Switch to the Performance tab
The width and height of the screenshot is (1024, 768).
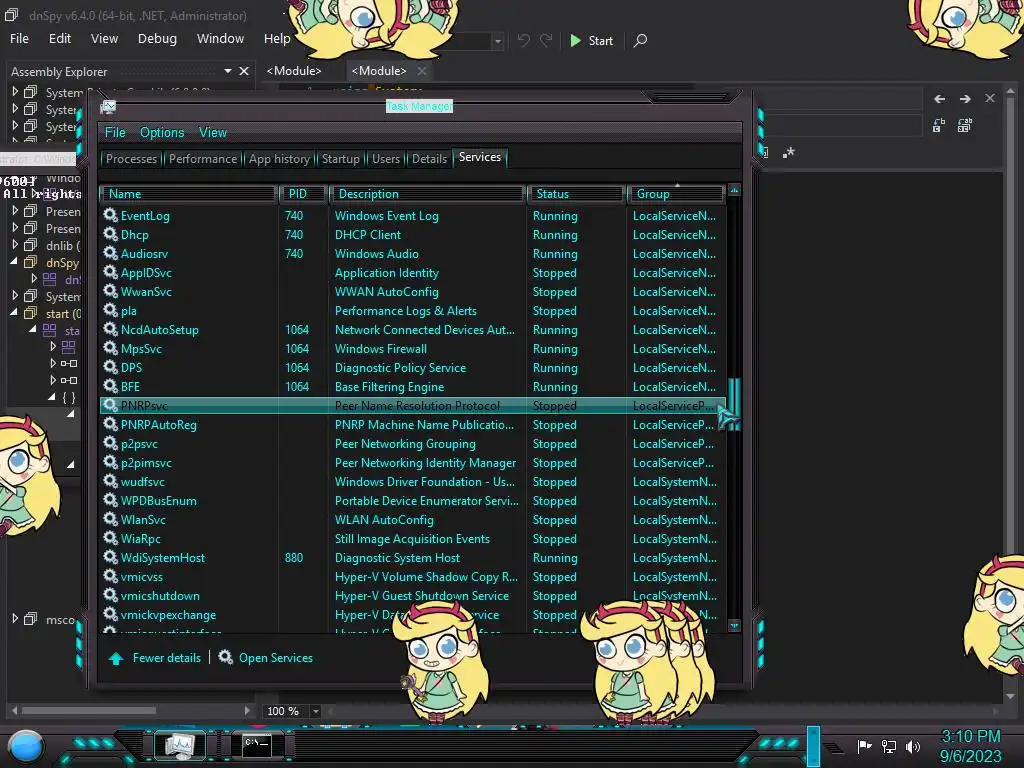[202, 159]
